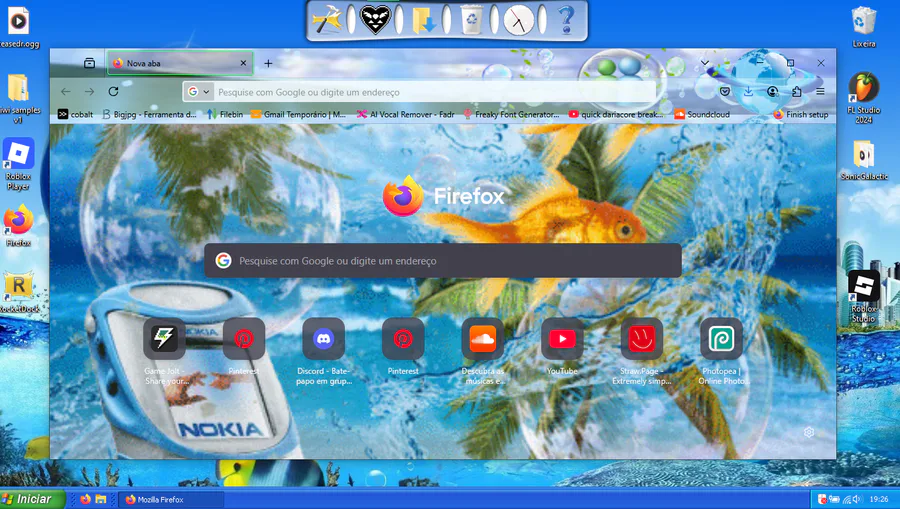Open the Soundcloud bookmark
This screenshot has width=900, height=509.
click(702, 114)
